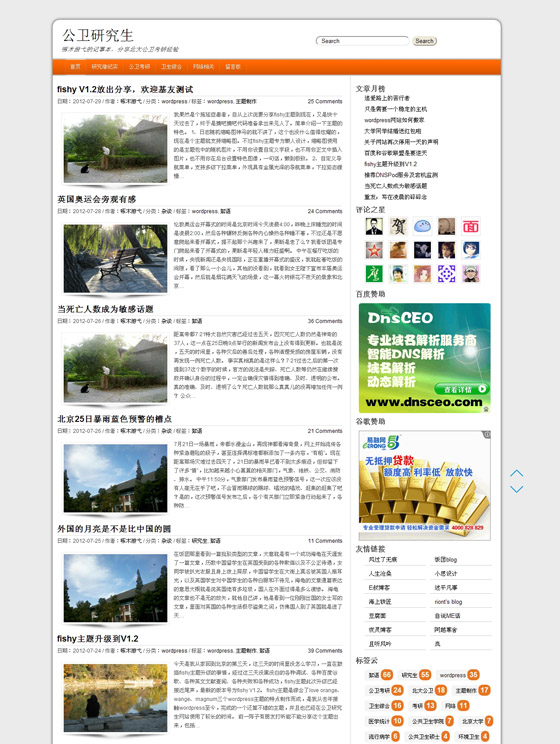Open post '外国的月亮是不是比中国的圆'
Screen dimensions: 560x744
coord(114,529)
